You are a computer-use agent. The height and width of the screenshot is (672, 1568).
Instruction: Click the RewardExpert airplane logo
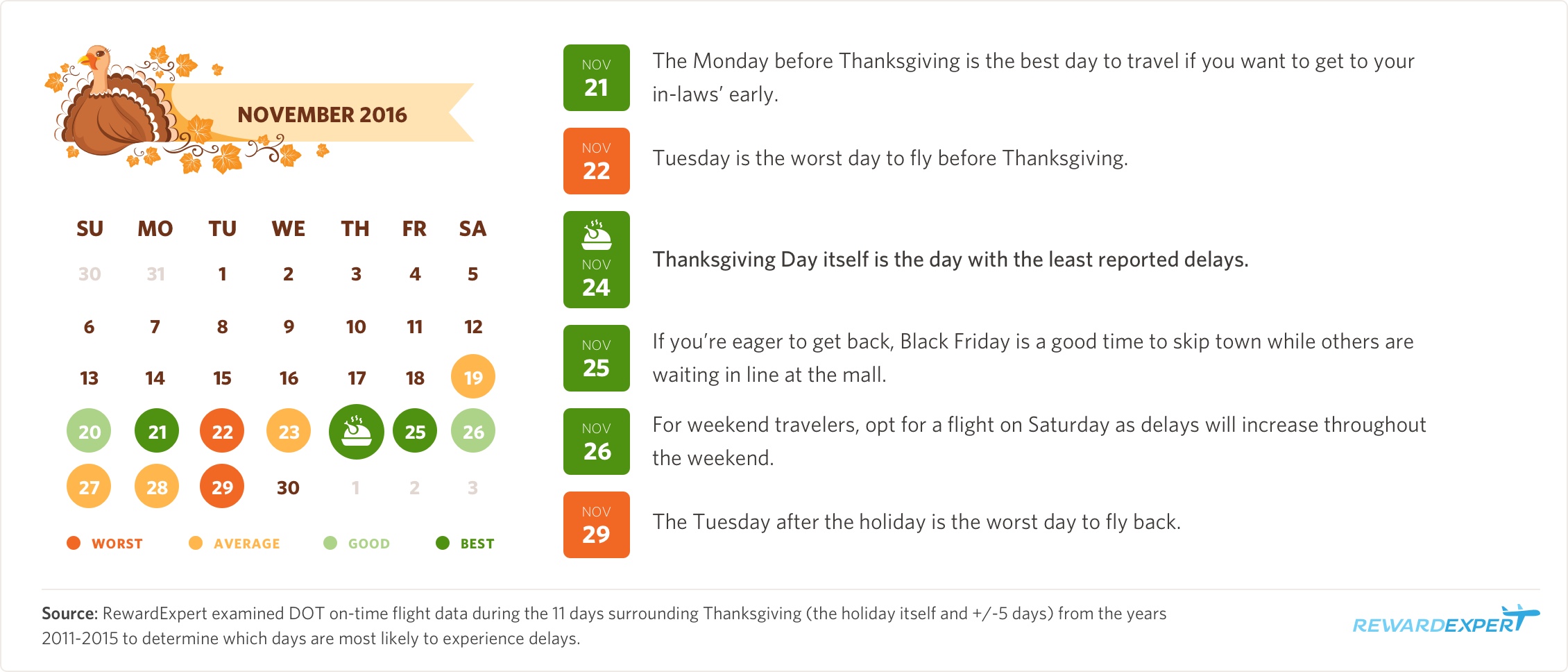pyautogui.click(x=1445, y=621)
